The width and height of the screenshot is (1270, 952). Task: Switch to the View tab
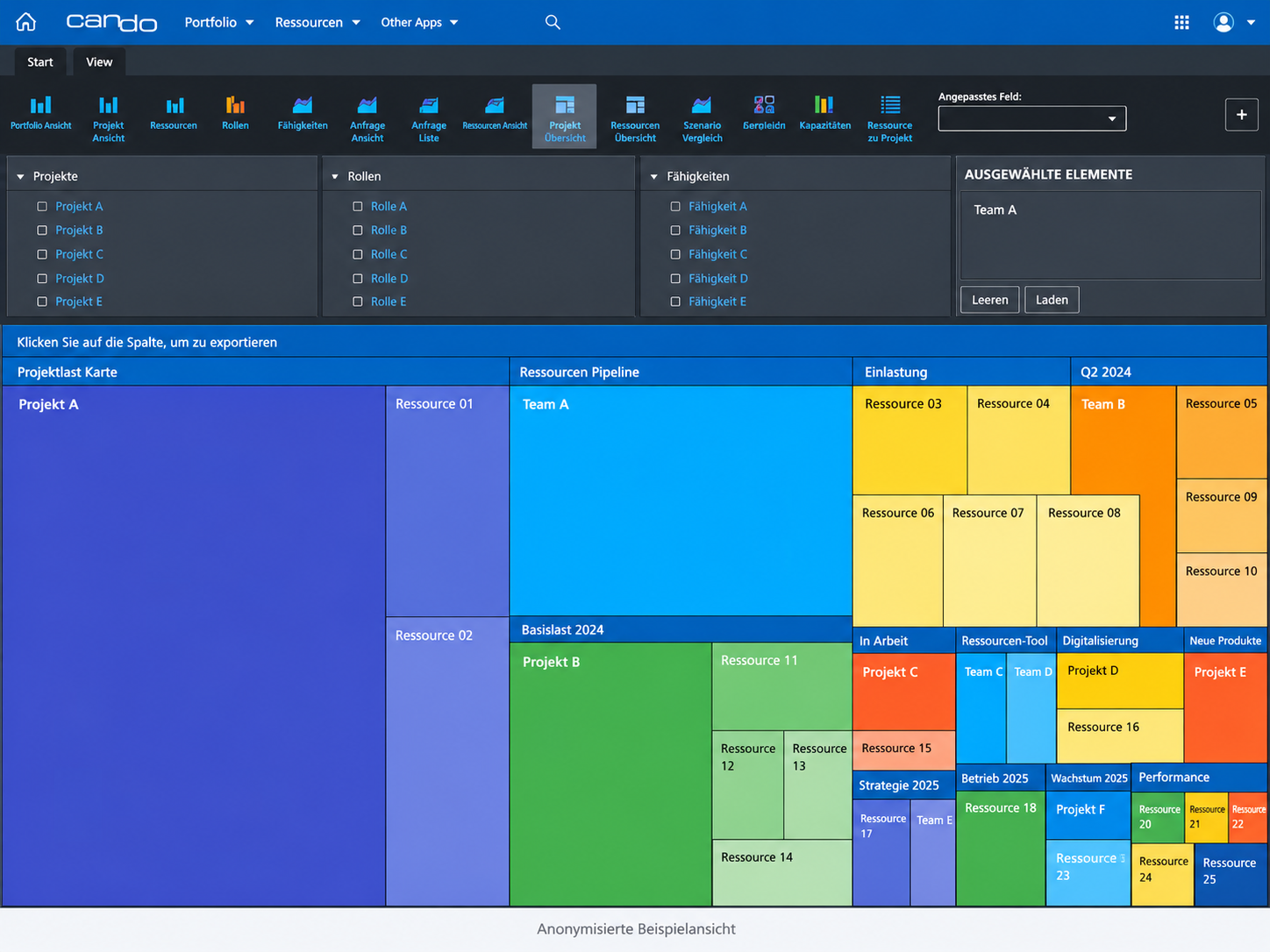(99, 62)
